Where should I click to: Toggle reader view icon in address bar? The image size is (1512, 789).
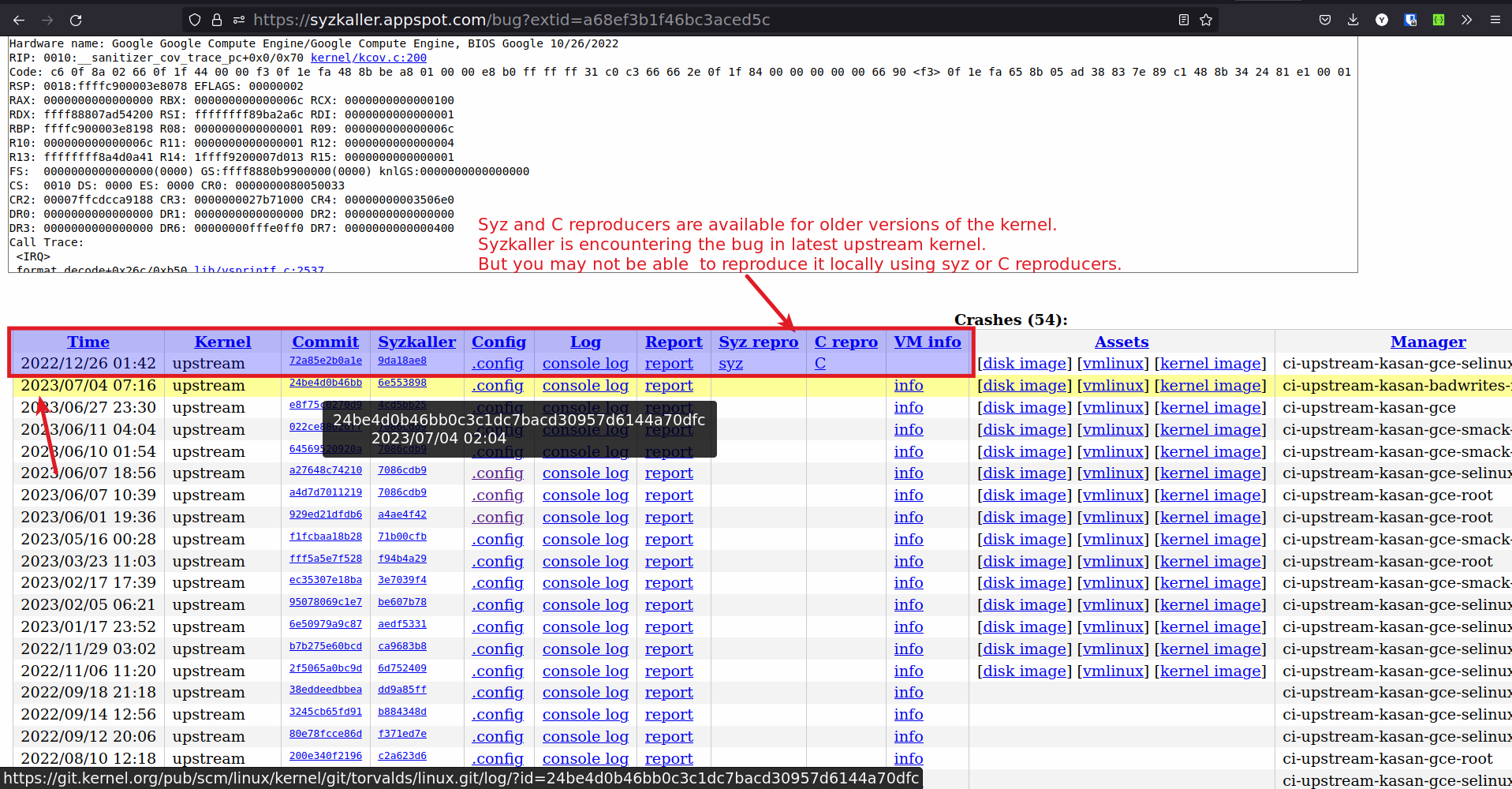1183,20
